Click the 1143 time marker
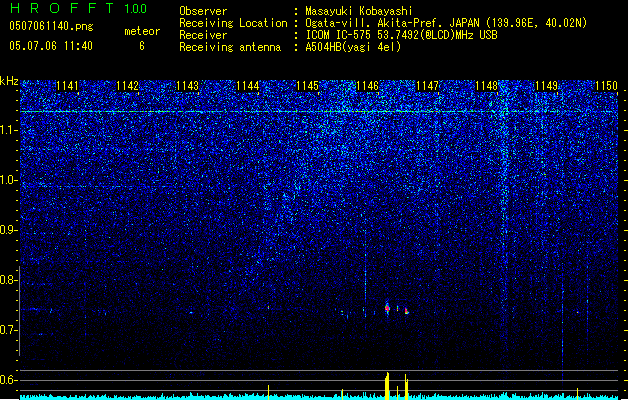Screen dimensions: 629x400 (x=187, y=86)
